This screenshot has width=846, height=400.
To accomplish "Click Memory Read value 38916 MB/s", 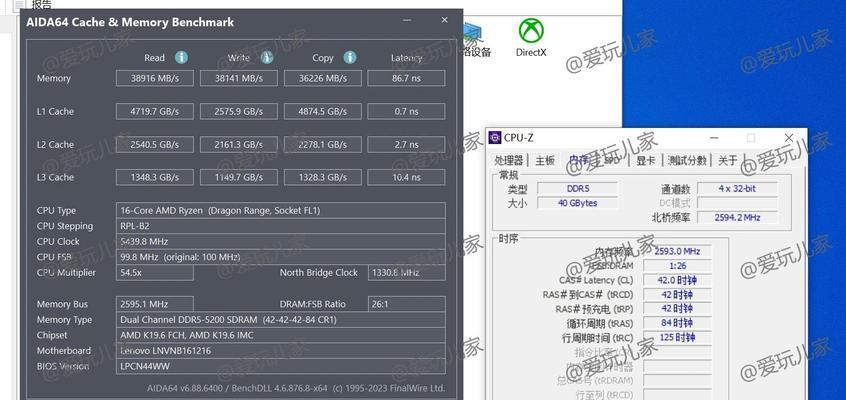I will click(154, 78).
